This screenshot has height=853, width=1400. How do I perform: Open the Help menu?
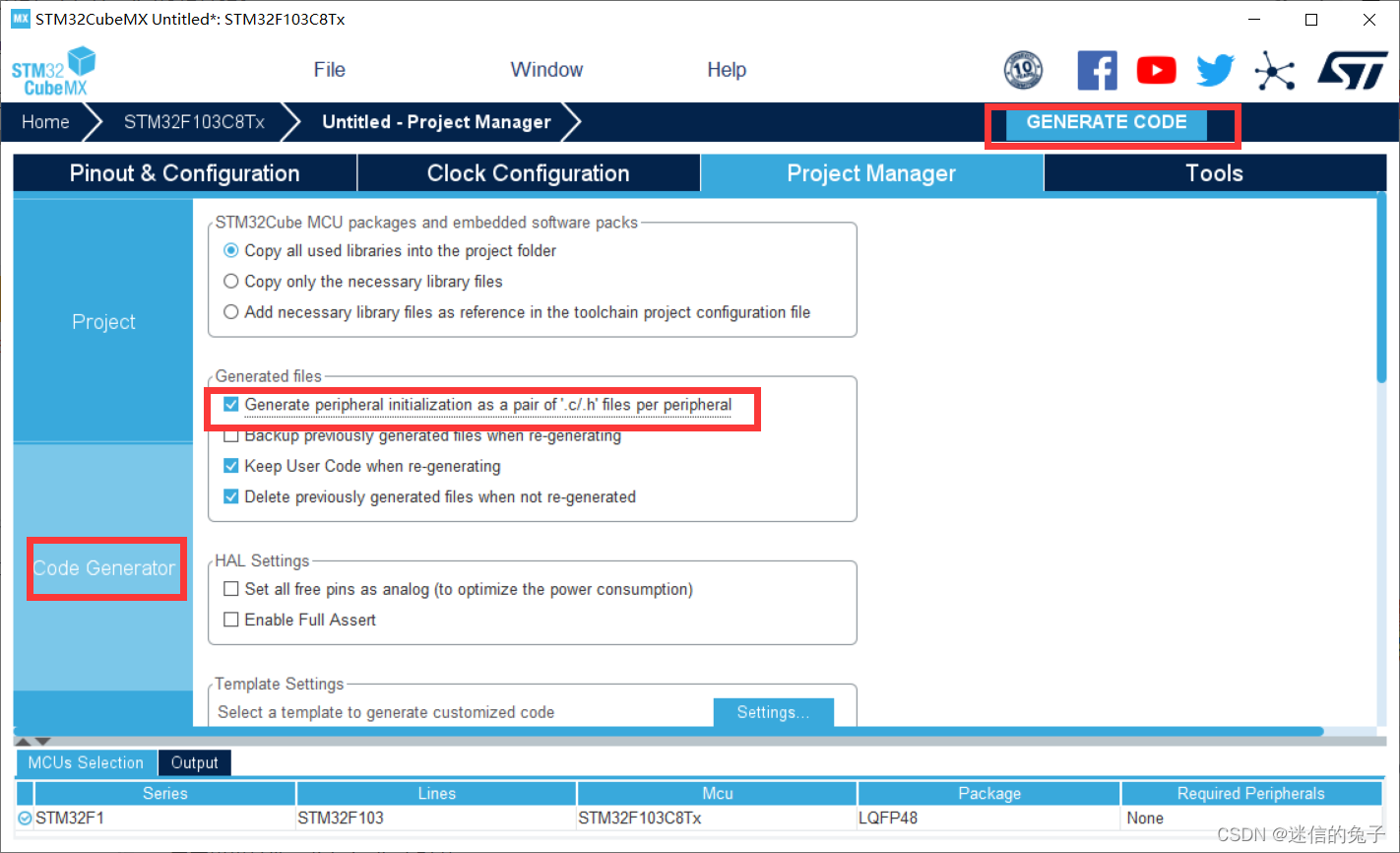click(x=727, y=70)
